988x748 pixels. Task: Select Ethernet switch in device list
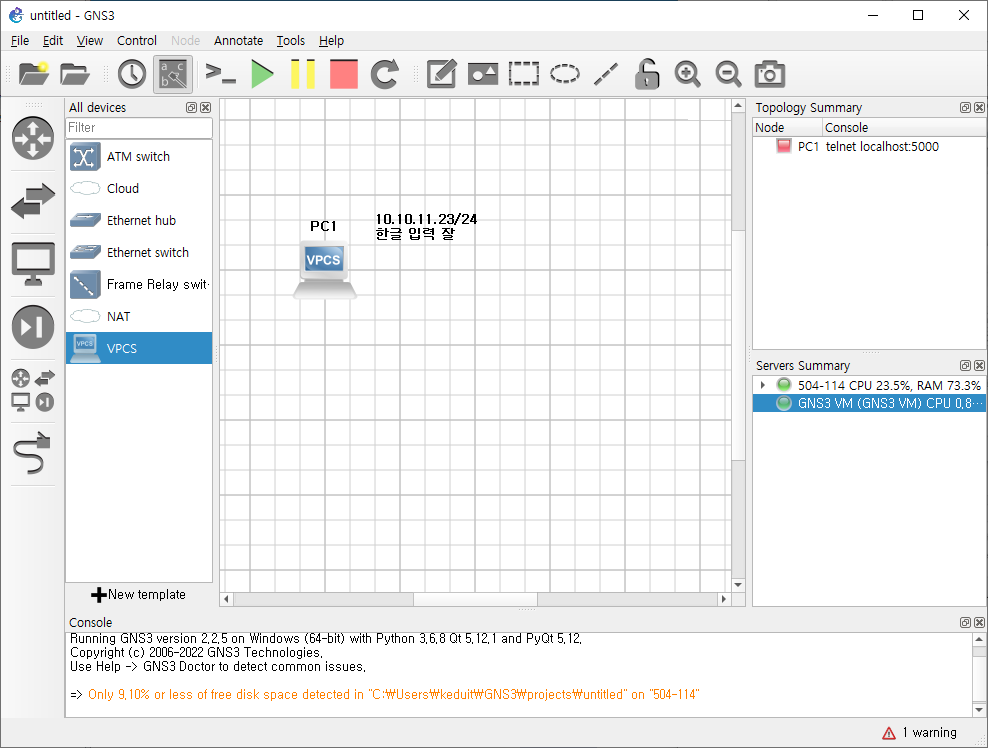click(x=139, y=253)
